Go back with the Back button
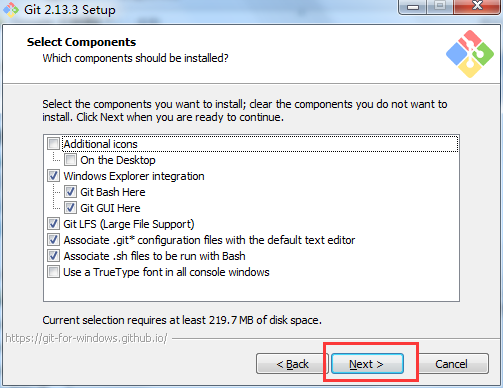 [x=292, y=364]
